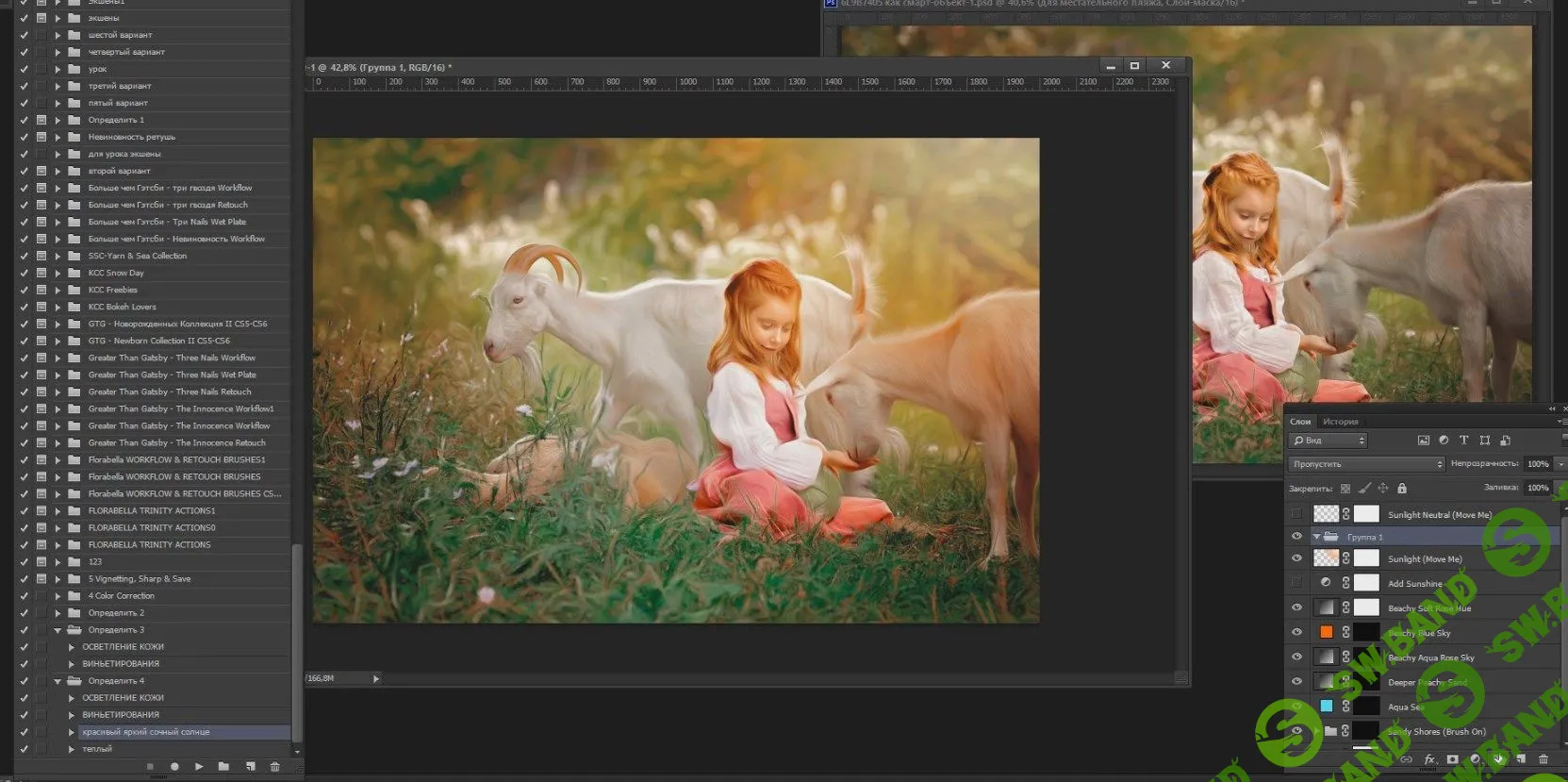Click the lock all padlock icon
This screenshot has height=782, width=1568.
[1402, 489]
